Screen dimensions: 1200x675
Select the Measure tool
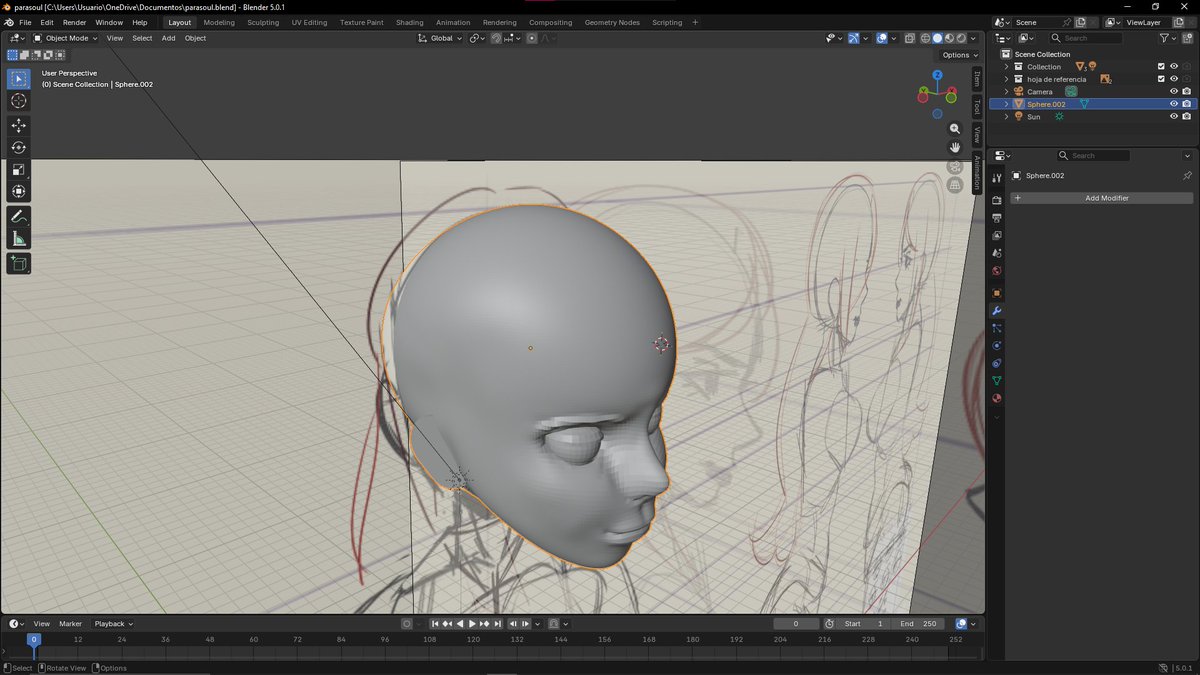(x=19, y=239)
